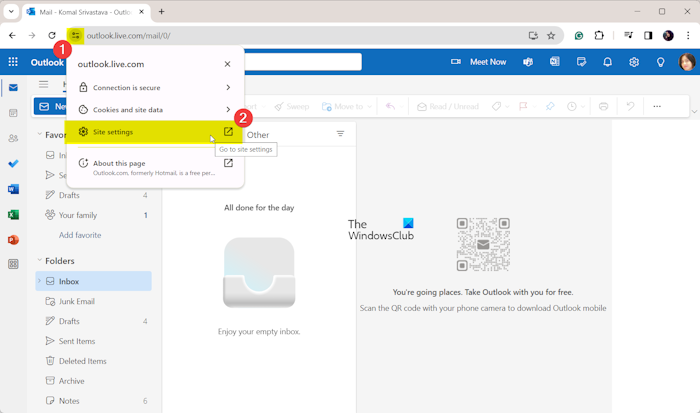
Task: Install the Outlook app from address bar icon
Action: tap(533, 36)
